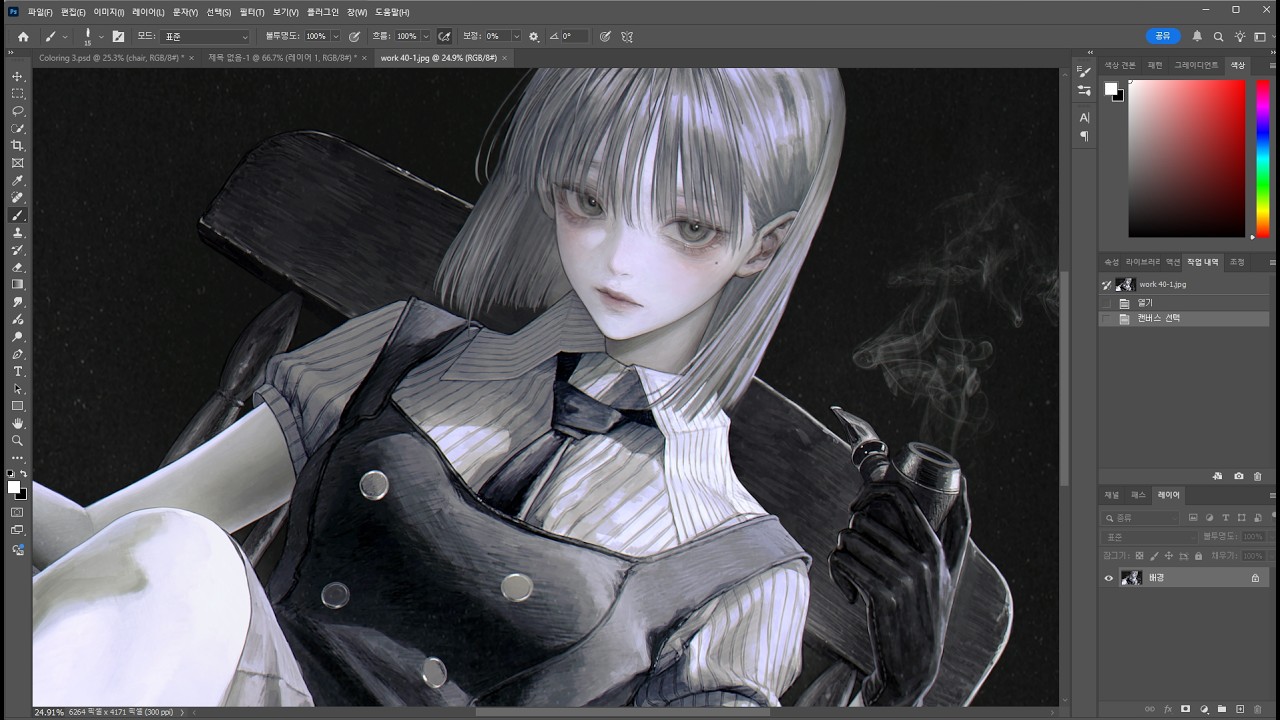Click the brush angle input field
1280x720 pixels.
(573, 36)
